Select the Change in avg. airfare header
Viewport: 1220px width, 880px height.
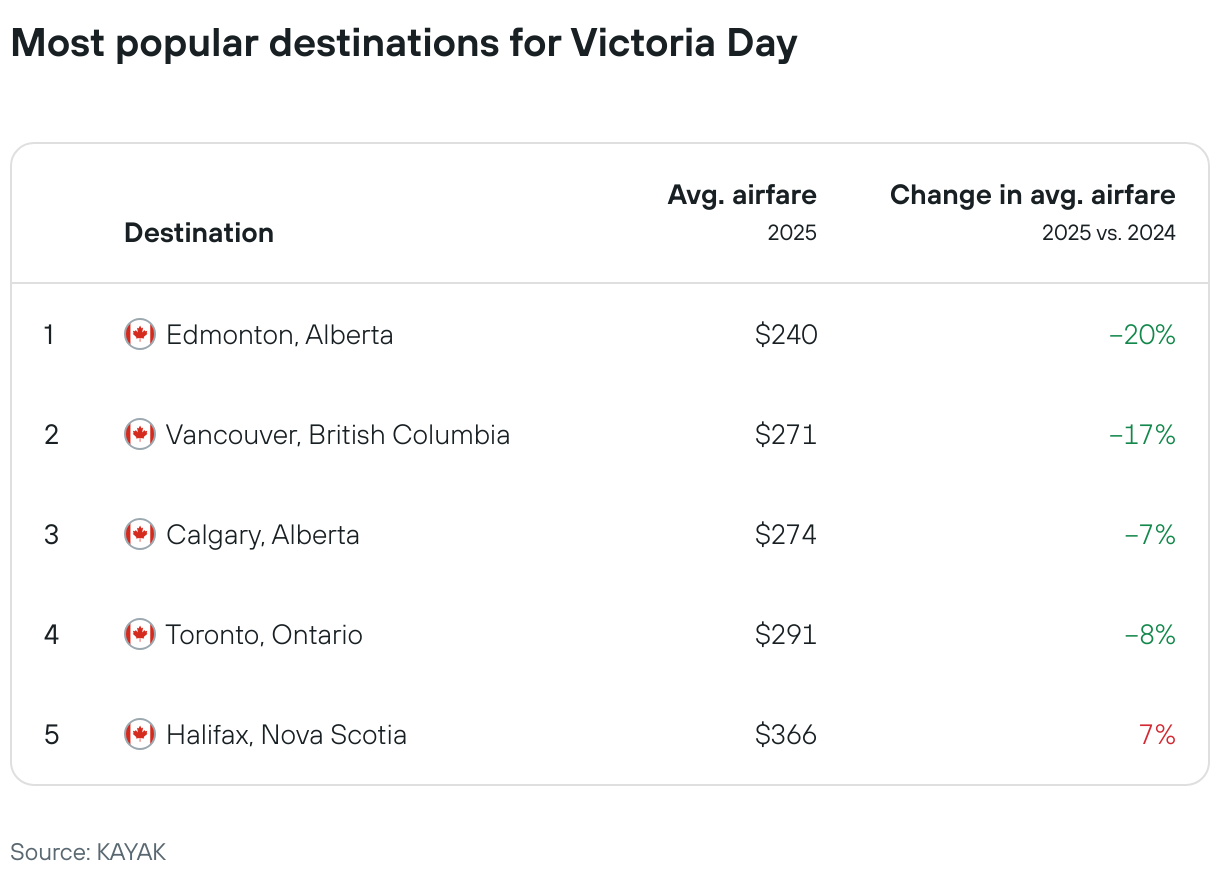point(1033,194)
